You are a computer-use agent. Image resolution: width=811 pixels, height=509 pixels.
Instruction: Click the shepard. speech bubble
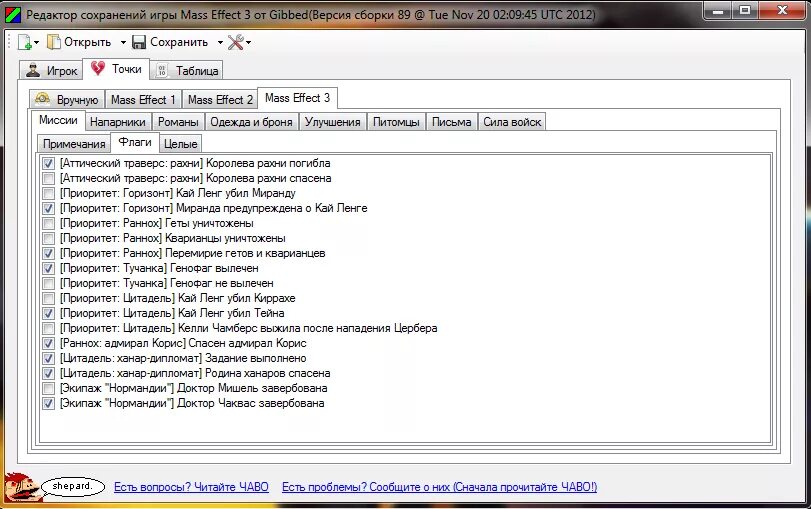72,486
